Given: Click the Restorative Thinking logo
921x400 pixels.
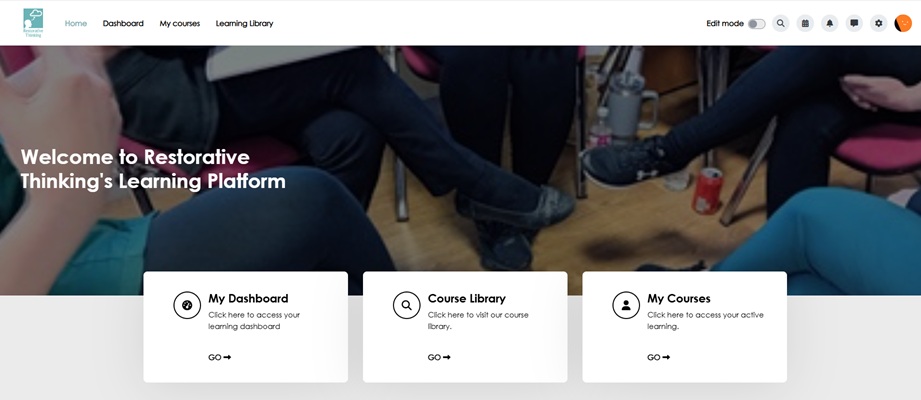Looking at the screenshot, I should (x=33, y=23).
